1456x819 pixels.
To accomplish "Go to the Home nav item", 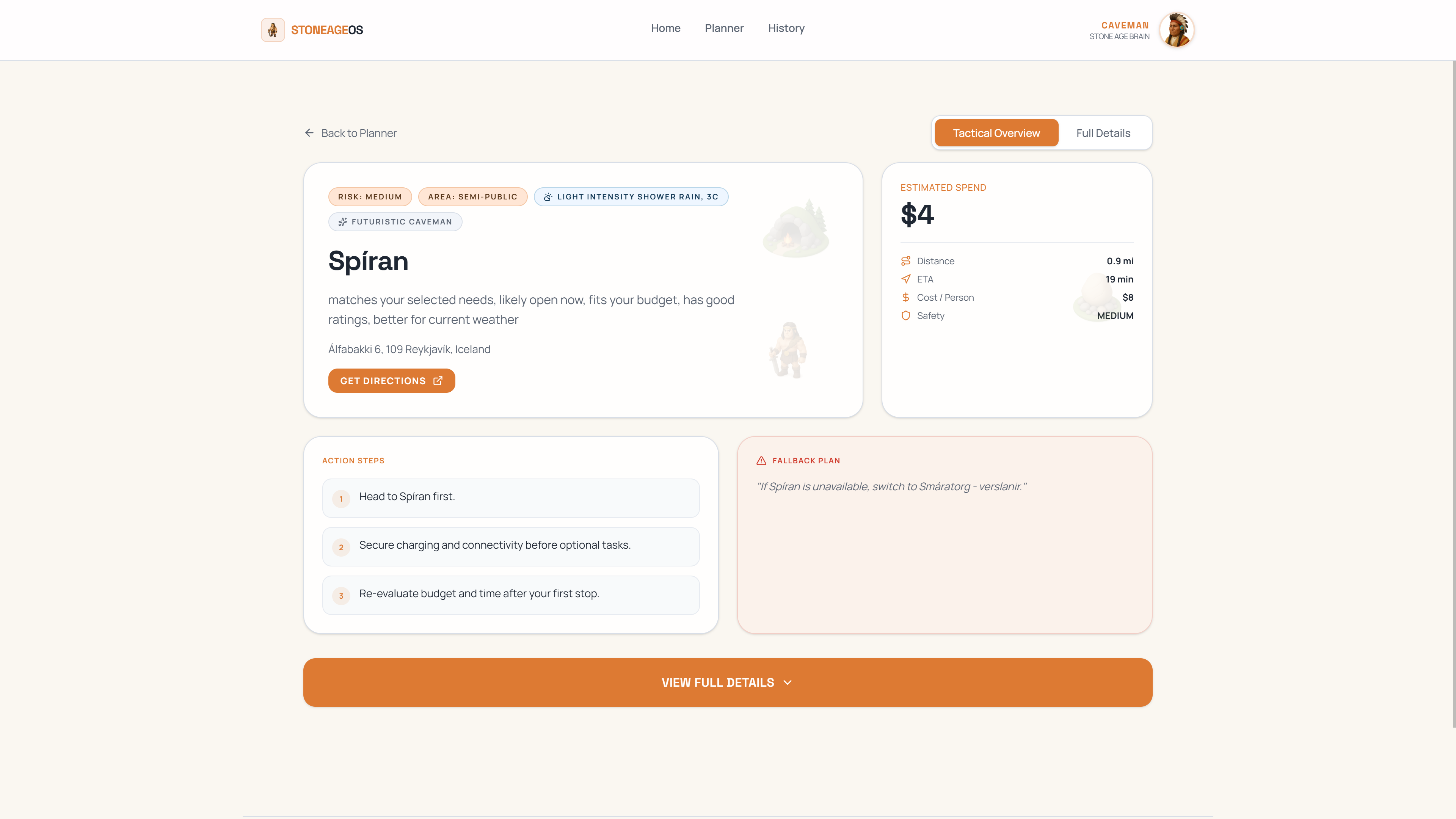I will pyautogui.click(x=665, y=28).
